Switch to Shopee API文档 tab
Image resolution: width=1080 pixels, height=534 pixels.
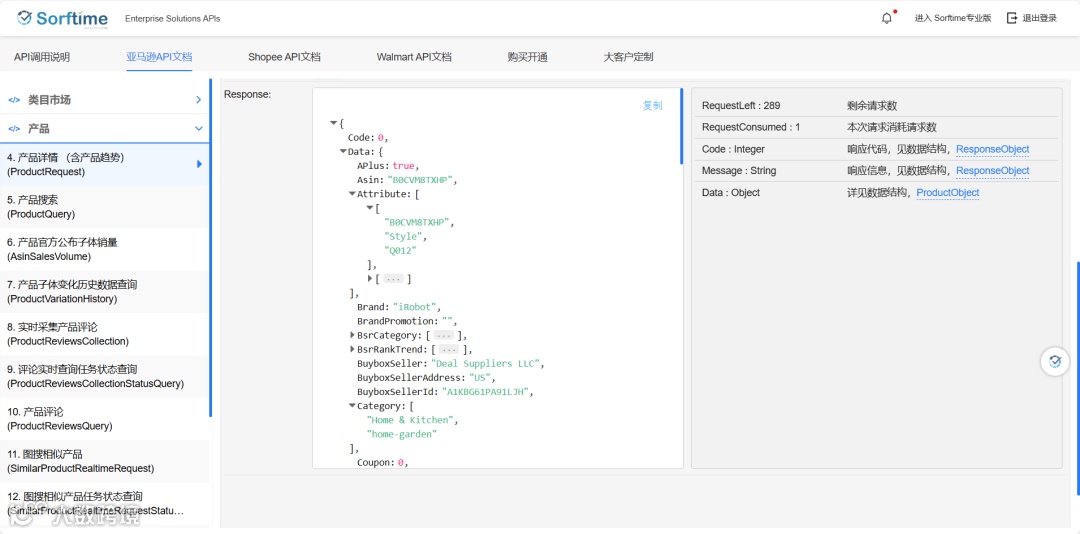(x=284, y=57)
